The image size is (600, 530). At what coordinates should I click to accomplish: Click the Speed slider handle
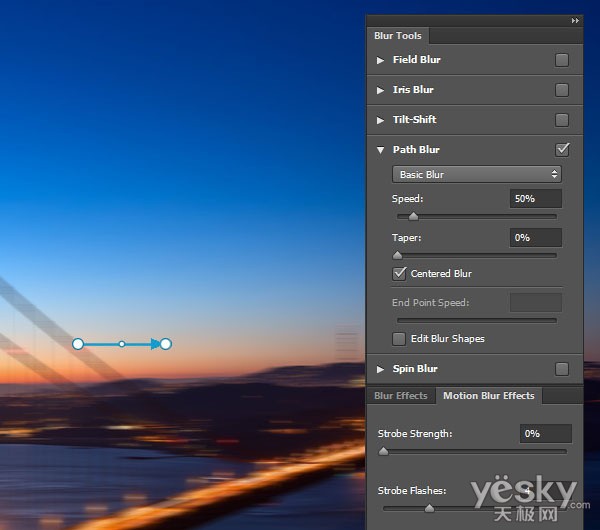tap(413, 217)
